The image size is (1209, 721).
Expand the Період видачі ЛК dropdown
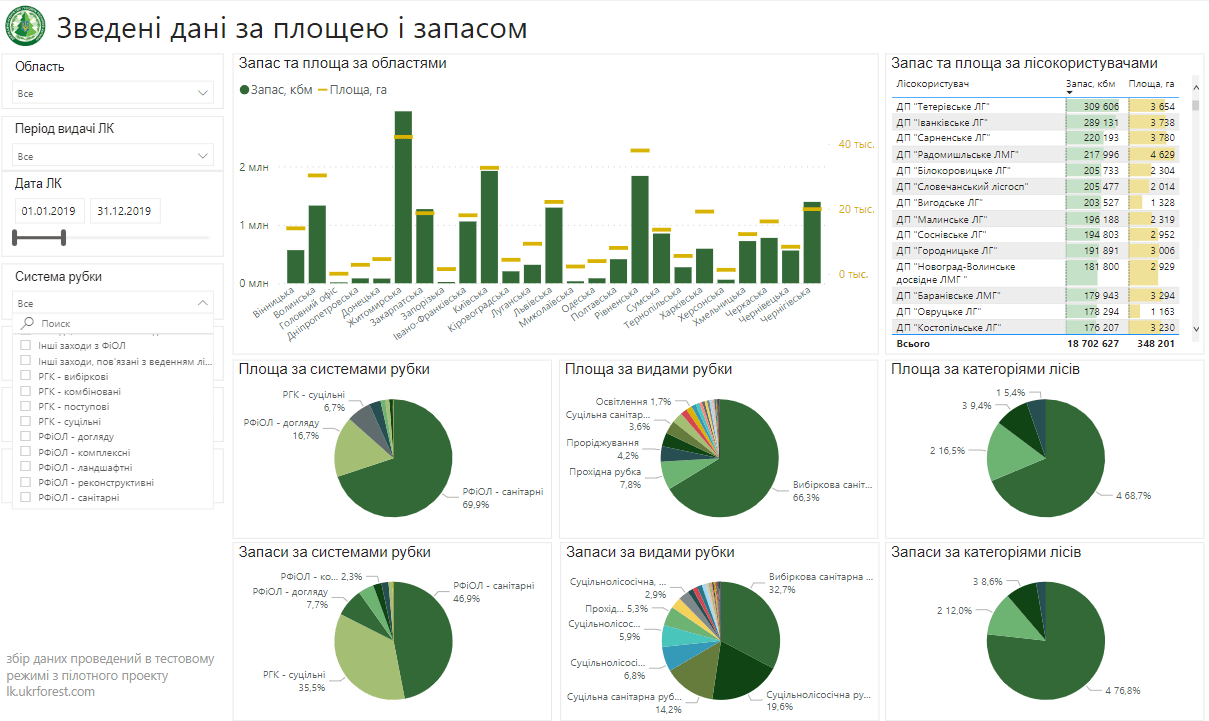click(x=113, y=156)
